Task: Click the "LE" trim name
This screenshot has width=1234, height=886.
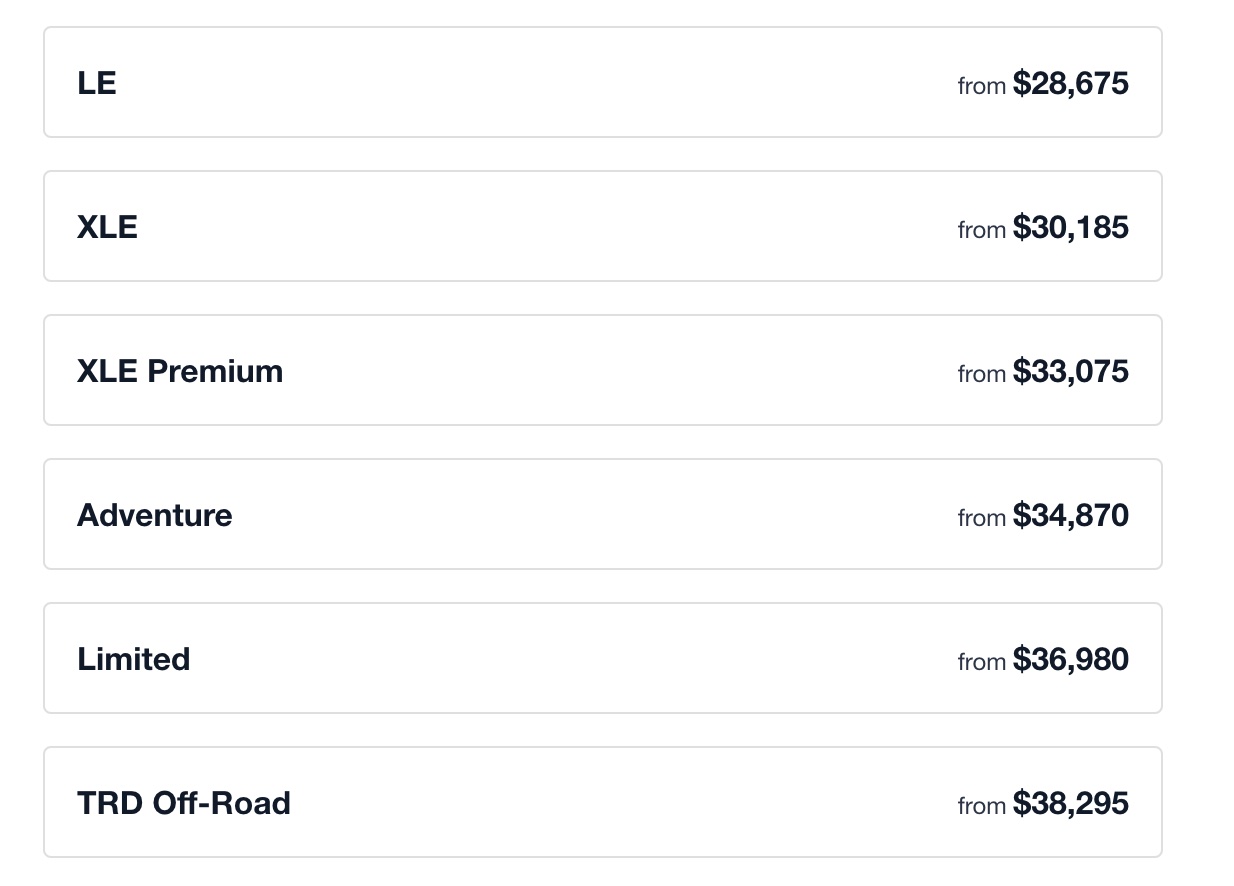Action: (97, 83)
